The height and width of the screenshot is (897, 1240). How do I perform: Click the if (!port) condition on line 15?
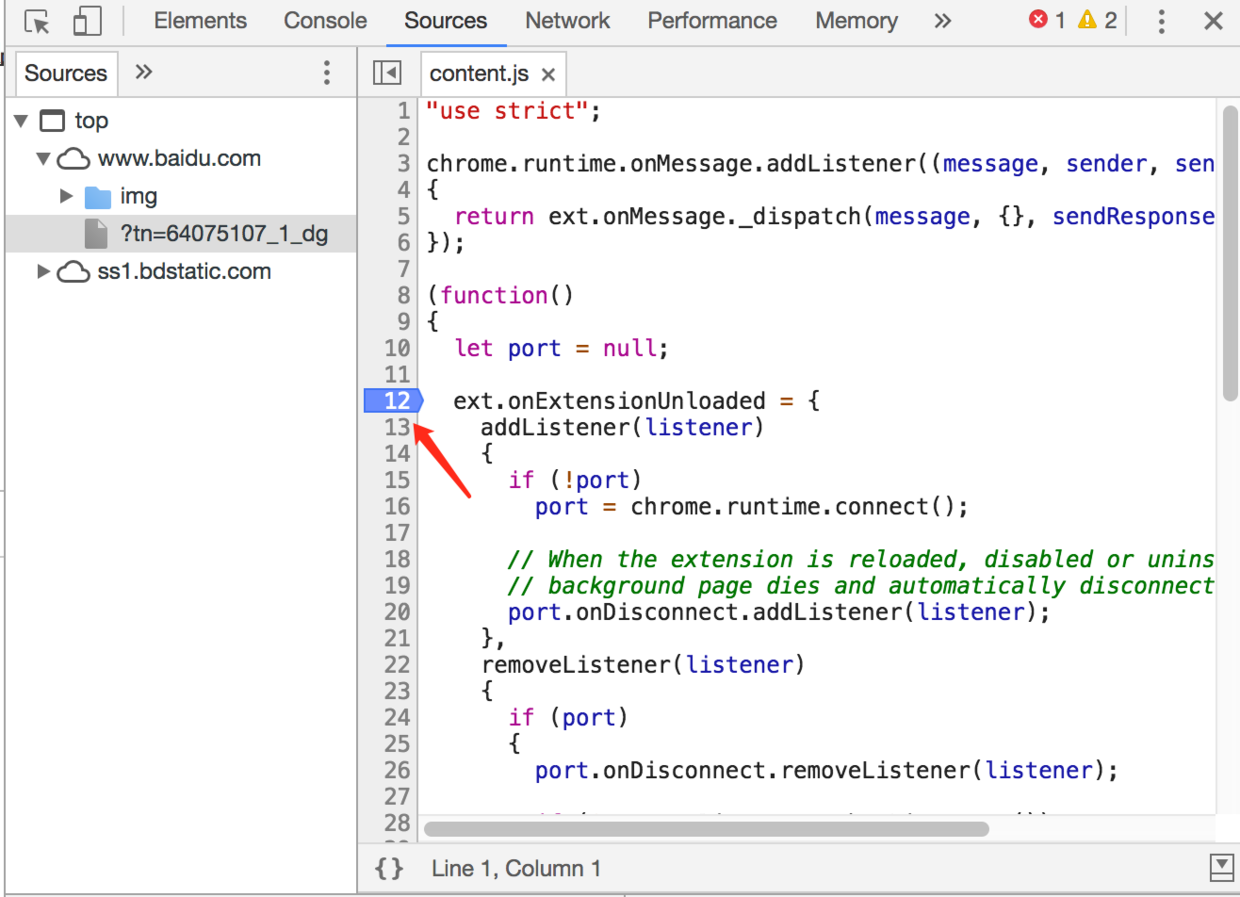(575, 480)
